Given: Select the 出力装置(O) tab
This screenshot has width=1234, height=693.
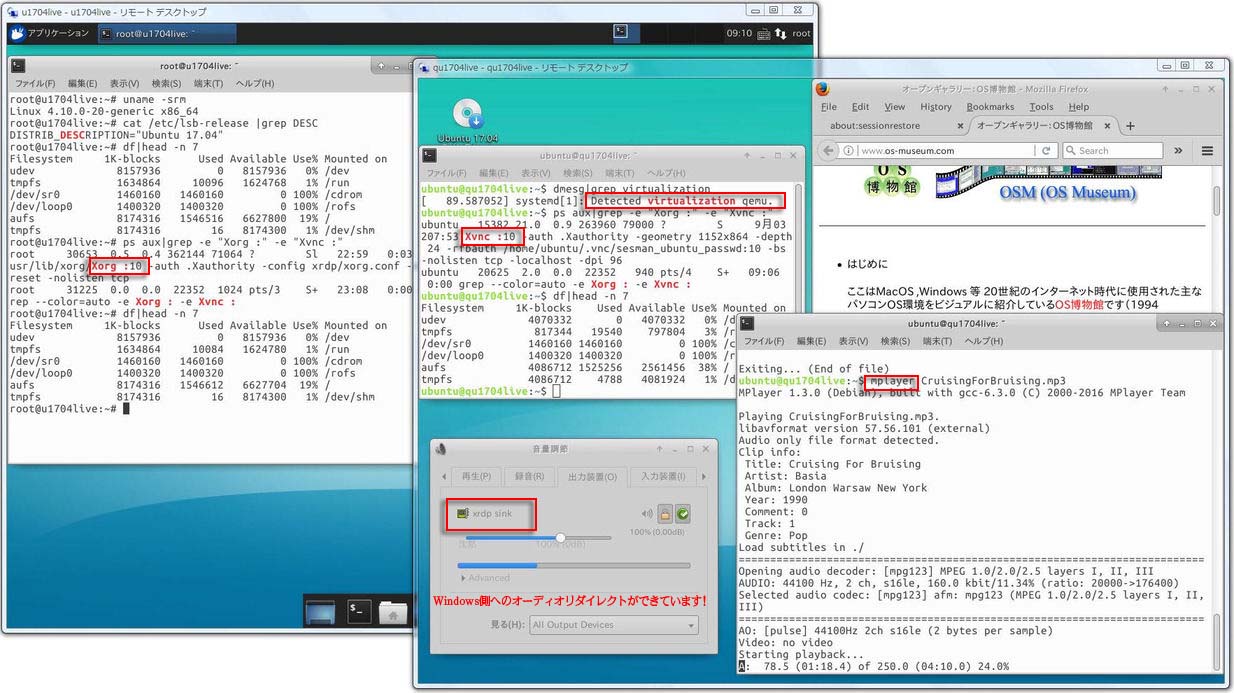Looking at the screenshot, I should pos(592,477).
